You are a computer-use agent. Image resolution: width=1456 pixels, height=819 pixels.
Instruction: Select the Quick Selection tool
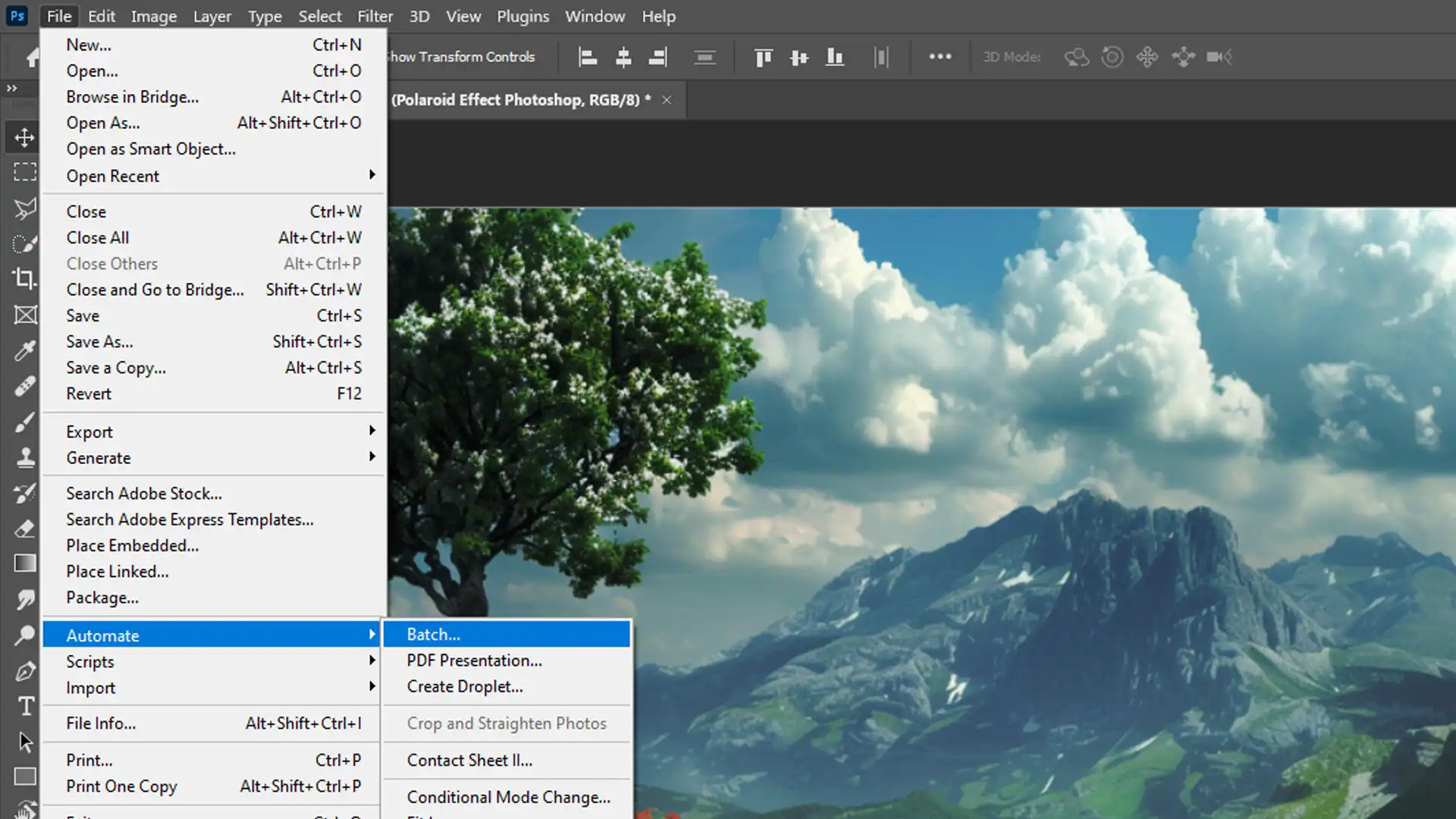24,244
